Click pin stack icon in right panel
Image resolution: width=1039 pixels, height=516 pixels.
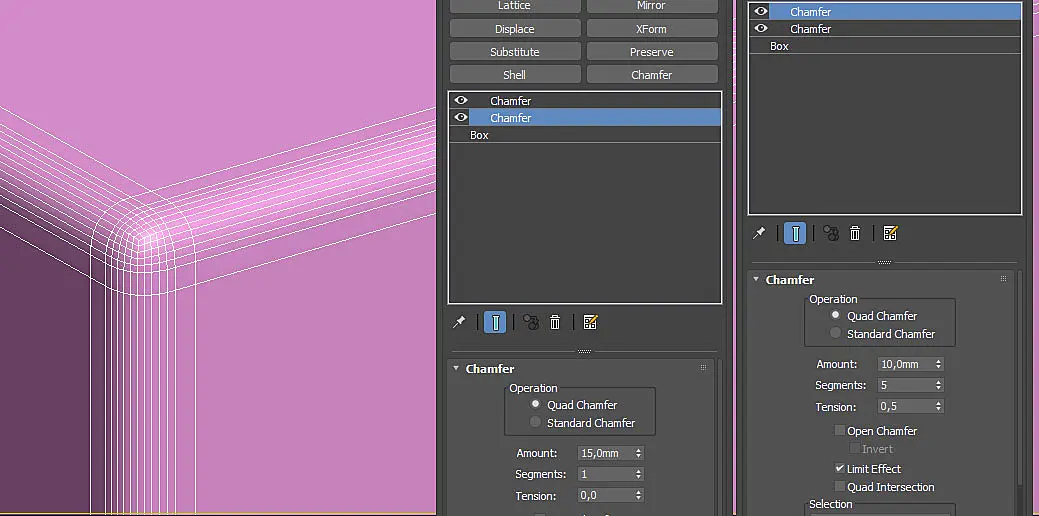[759, 232]
